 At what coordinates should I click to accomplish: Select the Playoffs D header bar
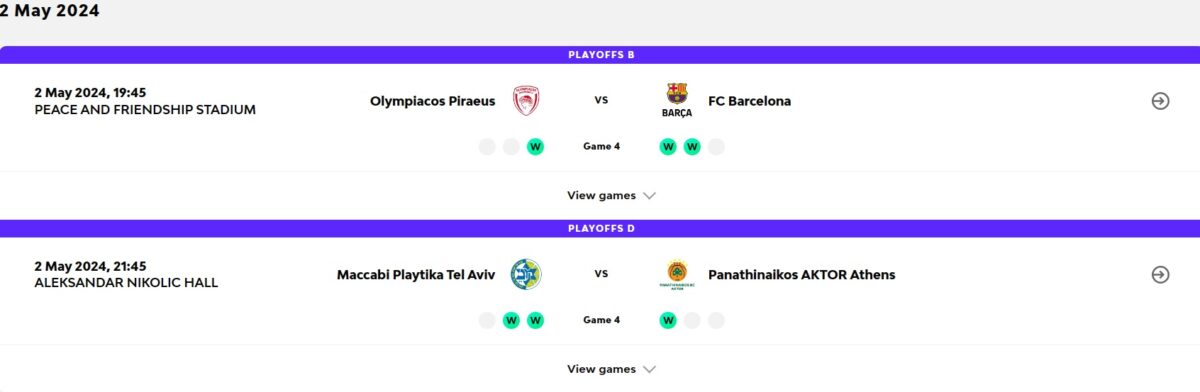coord(600,228)
